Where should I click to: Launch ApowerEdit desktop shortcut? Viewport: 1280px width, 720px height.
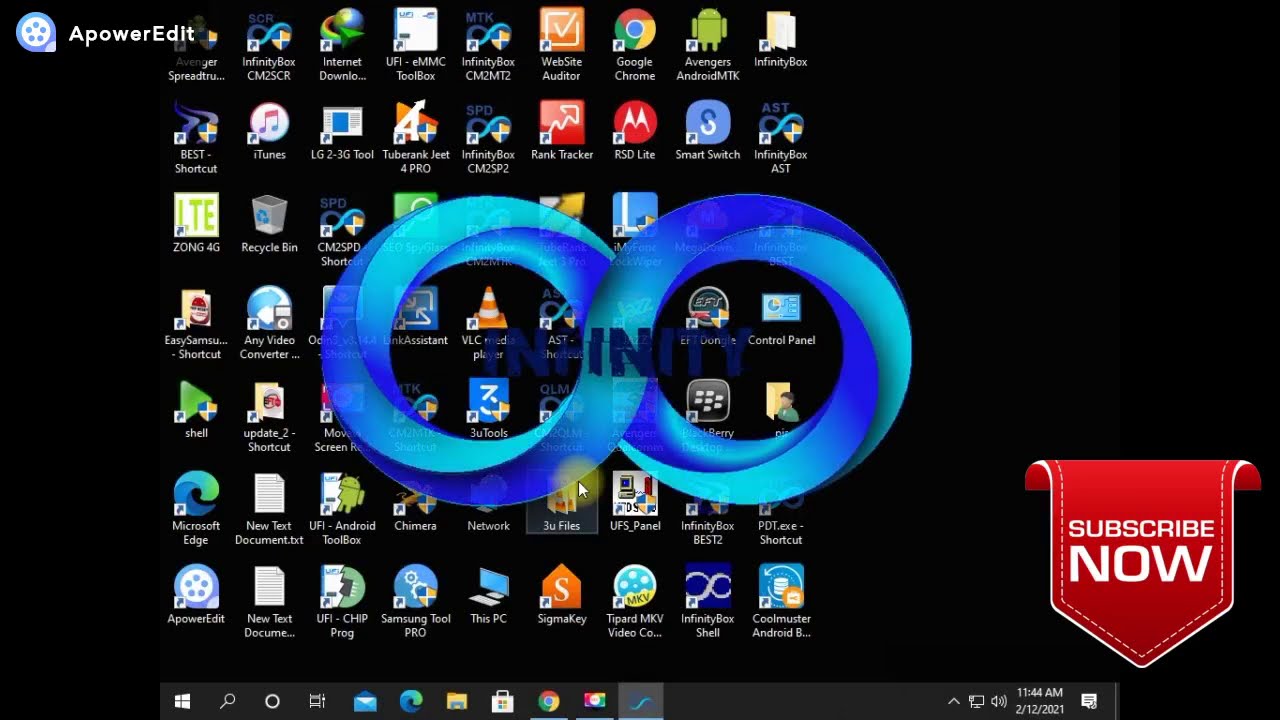(x=196, y=596)
